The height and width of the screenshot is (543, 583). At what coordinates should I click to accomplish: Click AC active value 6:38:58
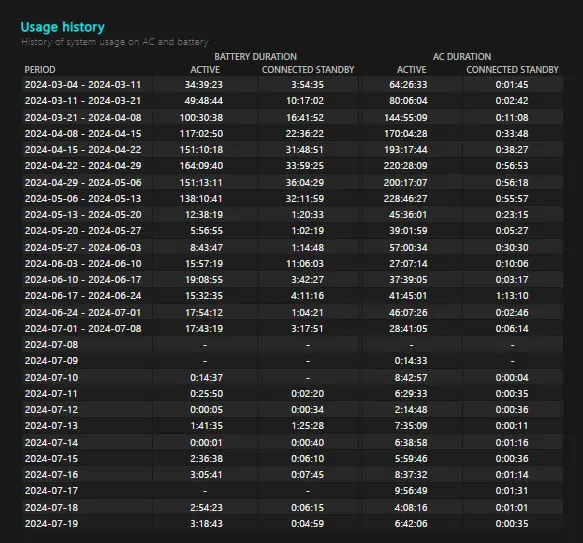(411, 443)
